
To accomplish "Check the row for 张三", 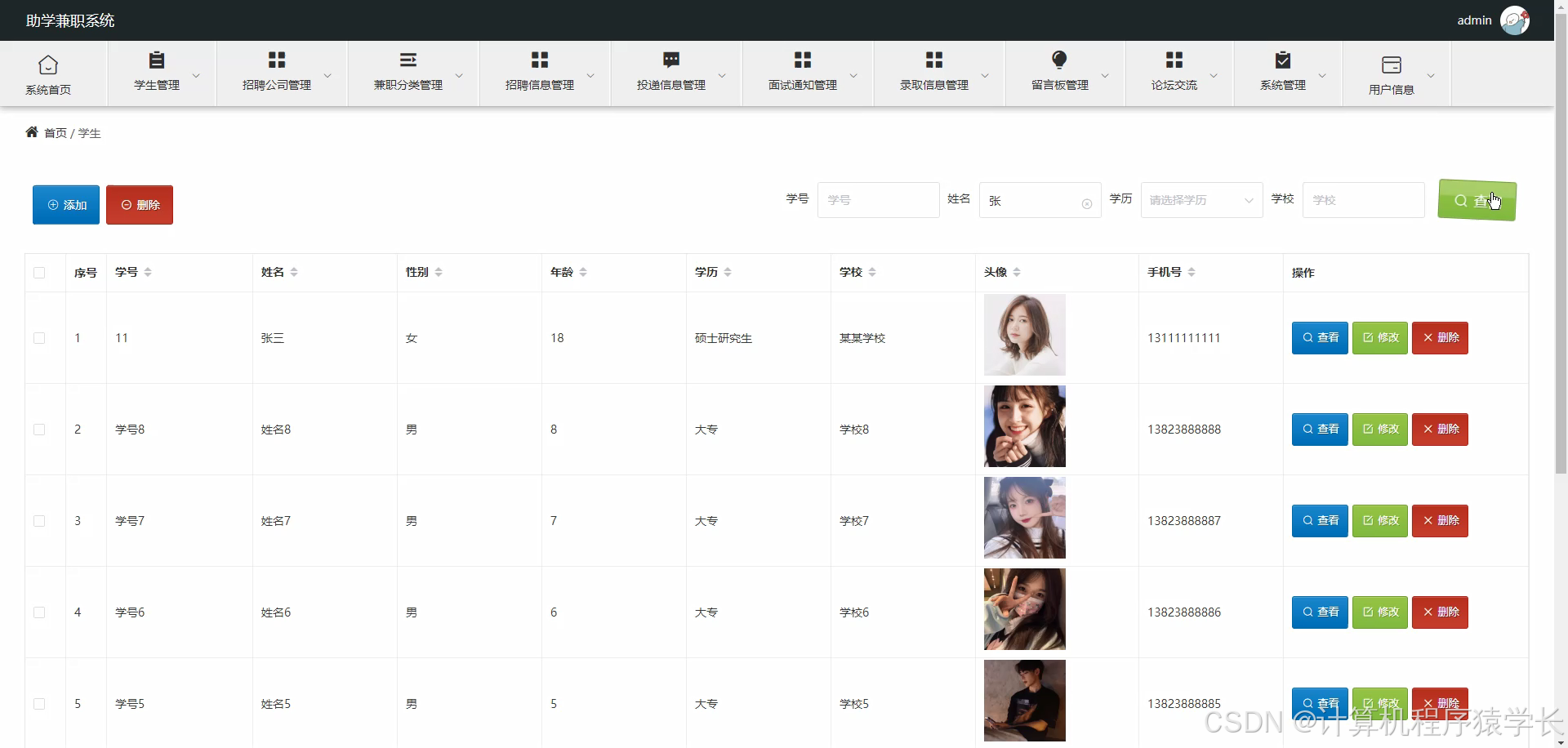I will click(39, 338).
